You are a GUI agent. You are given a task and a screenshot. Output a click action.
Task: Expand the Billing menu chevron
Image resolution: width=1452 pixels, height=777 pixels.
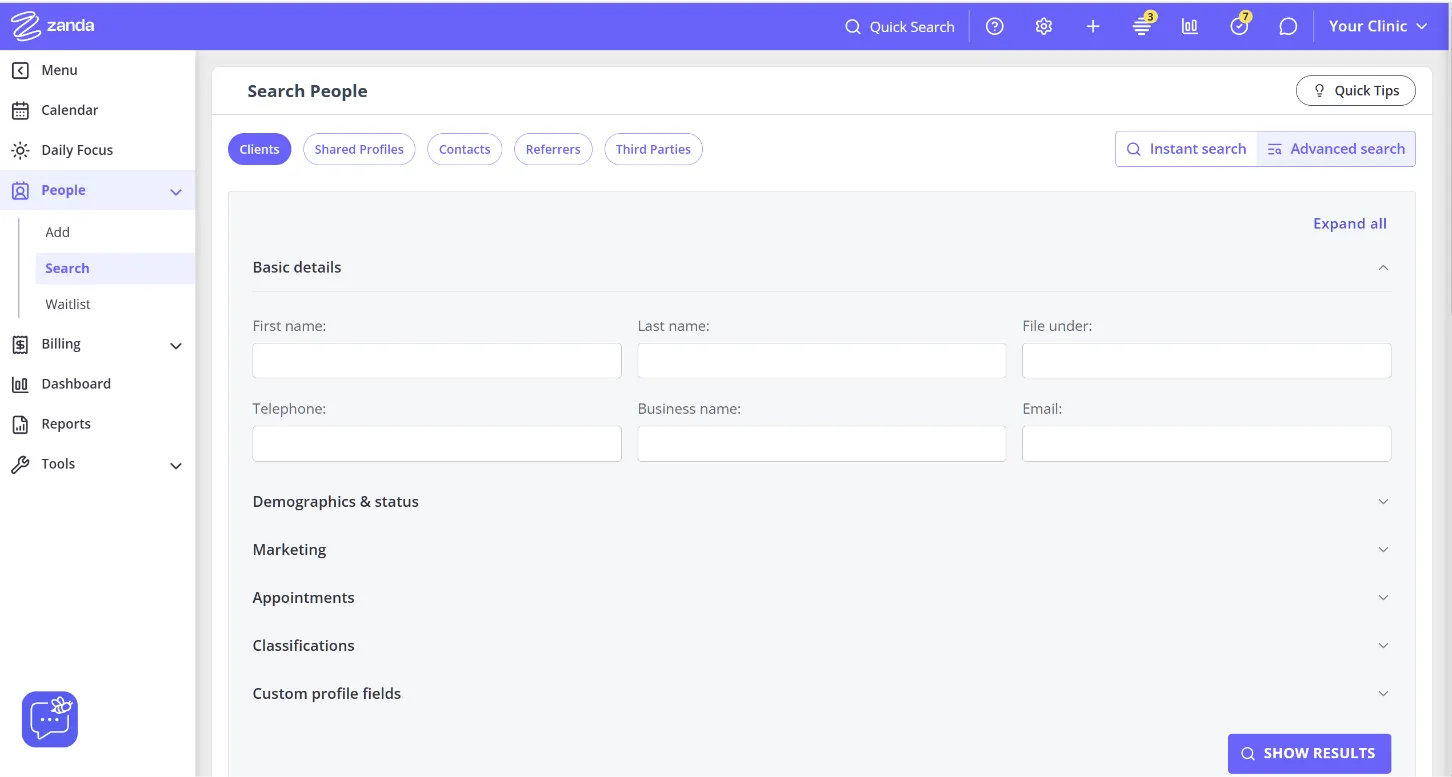coord(176,346)
